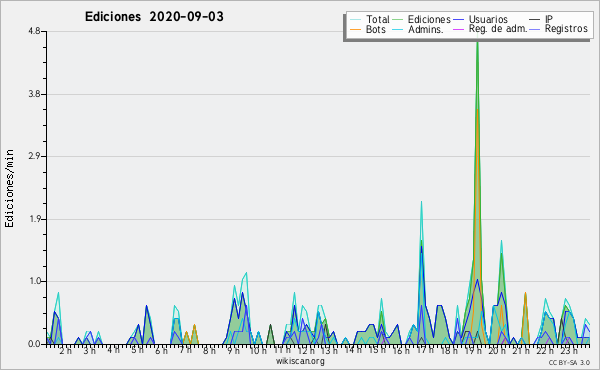
Task: Click the '5 h' x-axis label
Action: (137, 350)
